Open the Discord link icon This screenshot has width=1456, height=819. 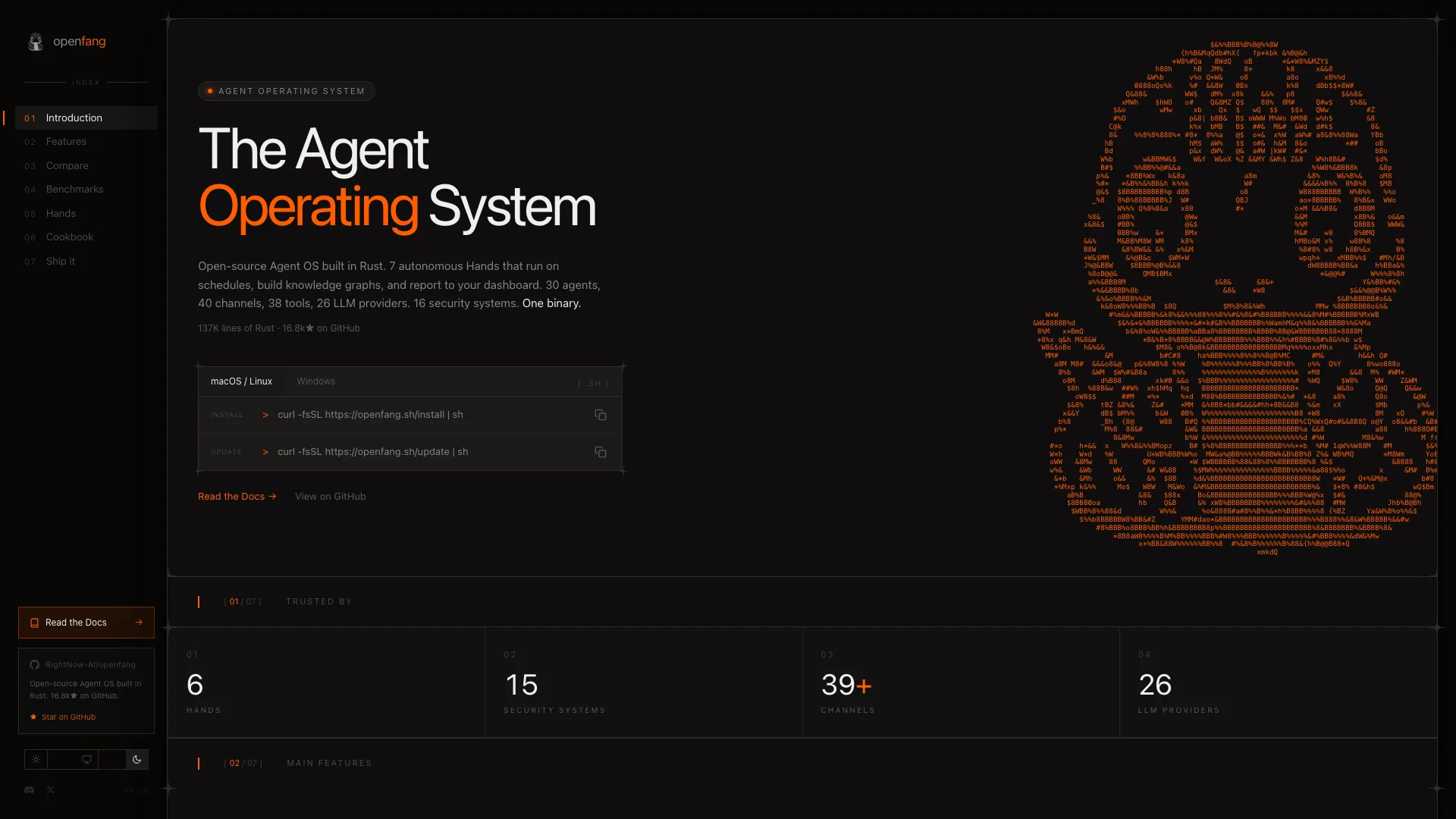point(30,790)
